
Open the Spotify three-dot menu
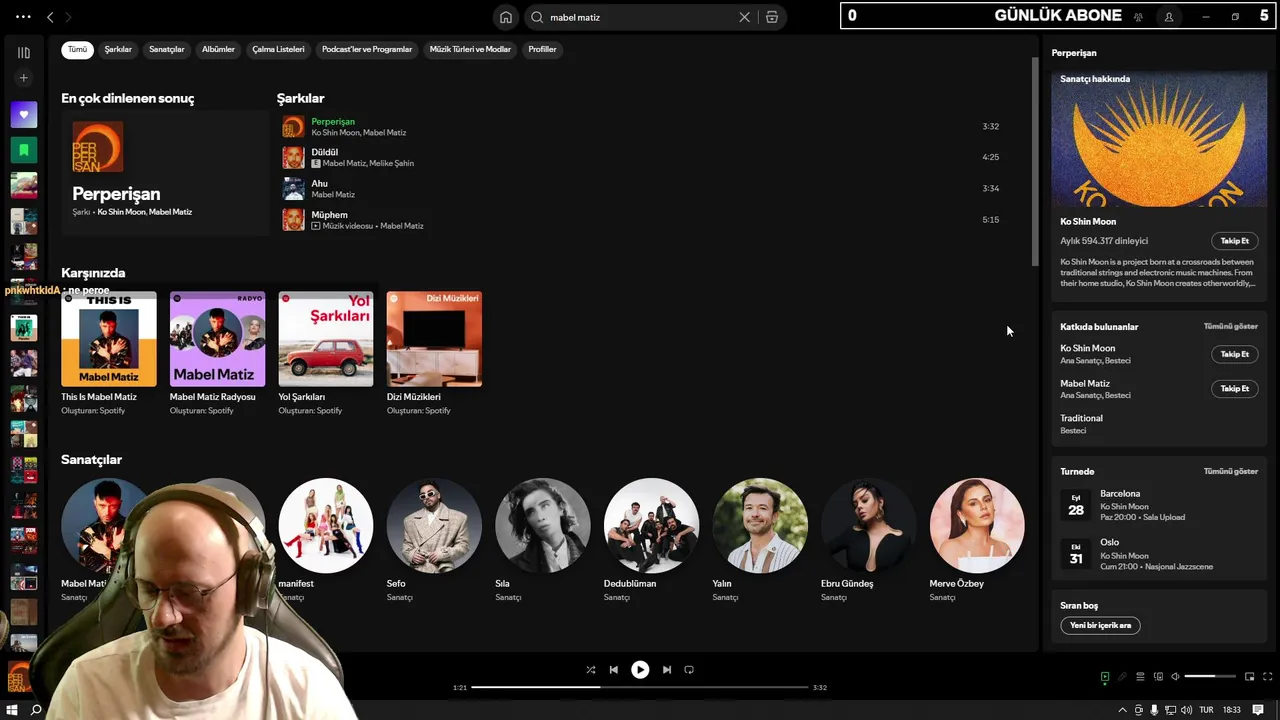[x=24, y=17]
